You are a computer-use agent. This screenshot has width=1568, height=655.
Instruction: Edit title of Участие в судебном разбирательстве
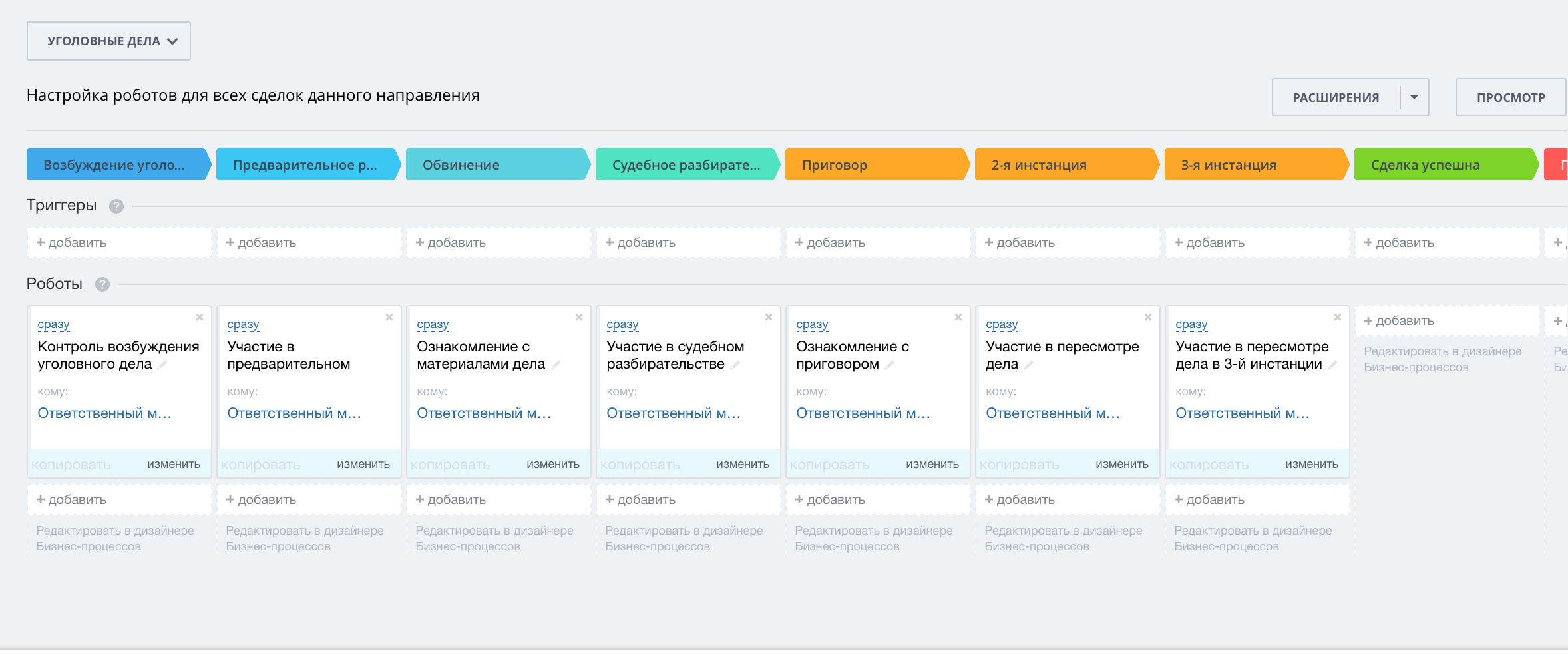[x=735, y=365]
